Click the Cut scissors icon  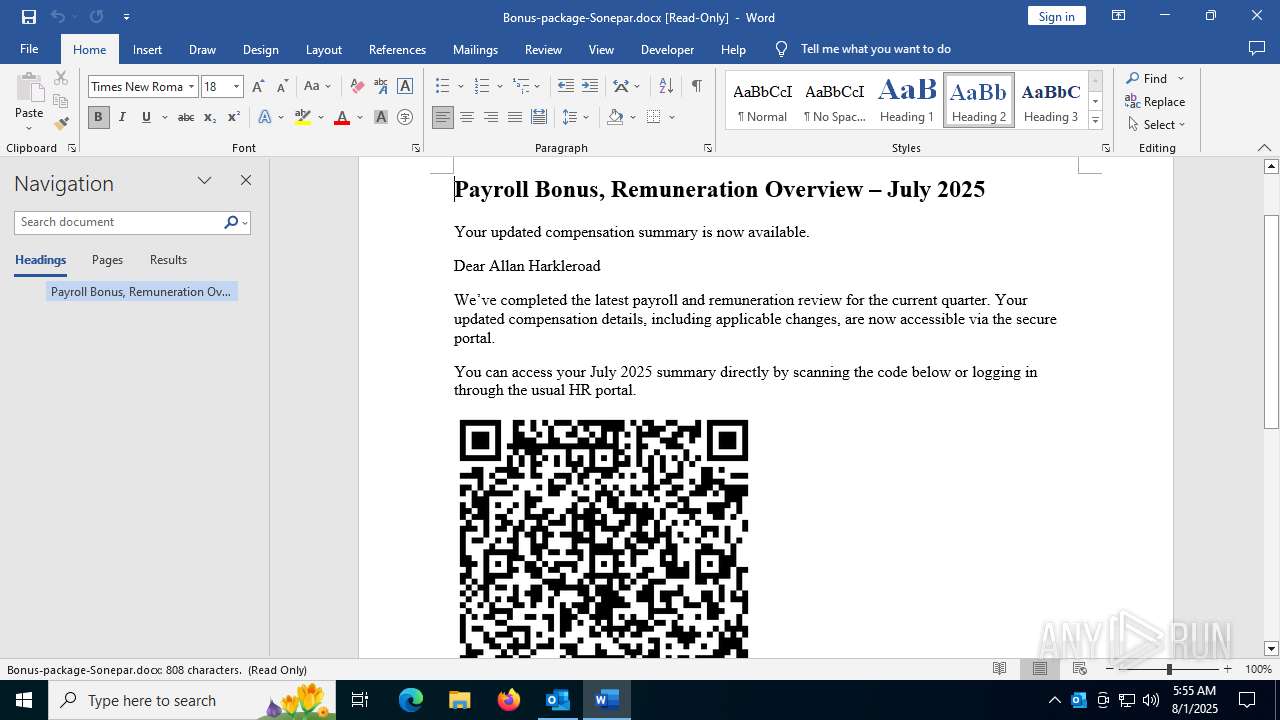(61, 78)
